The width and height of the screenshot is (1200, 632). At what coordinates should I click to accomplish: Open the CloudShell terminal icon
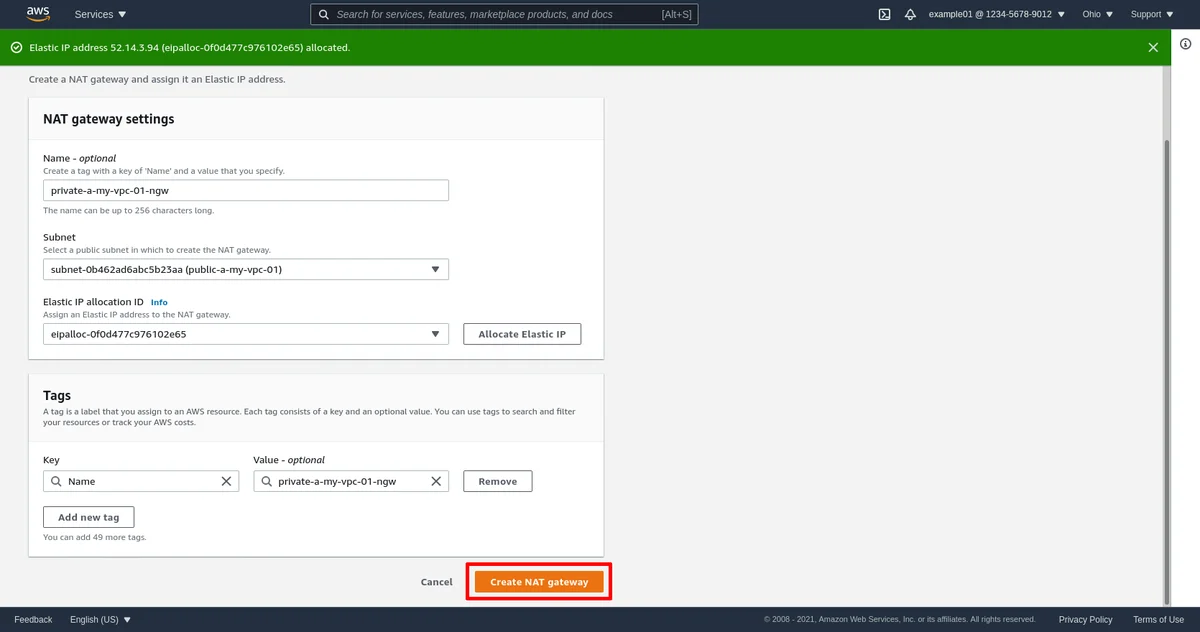884,14
